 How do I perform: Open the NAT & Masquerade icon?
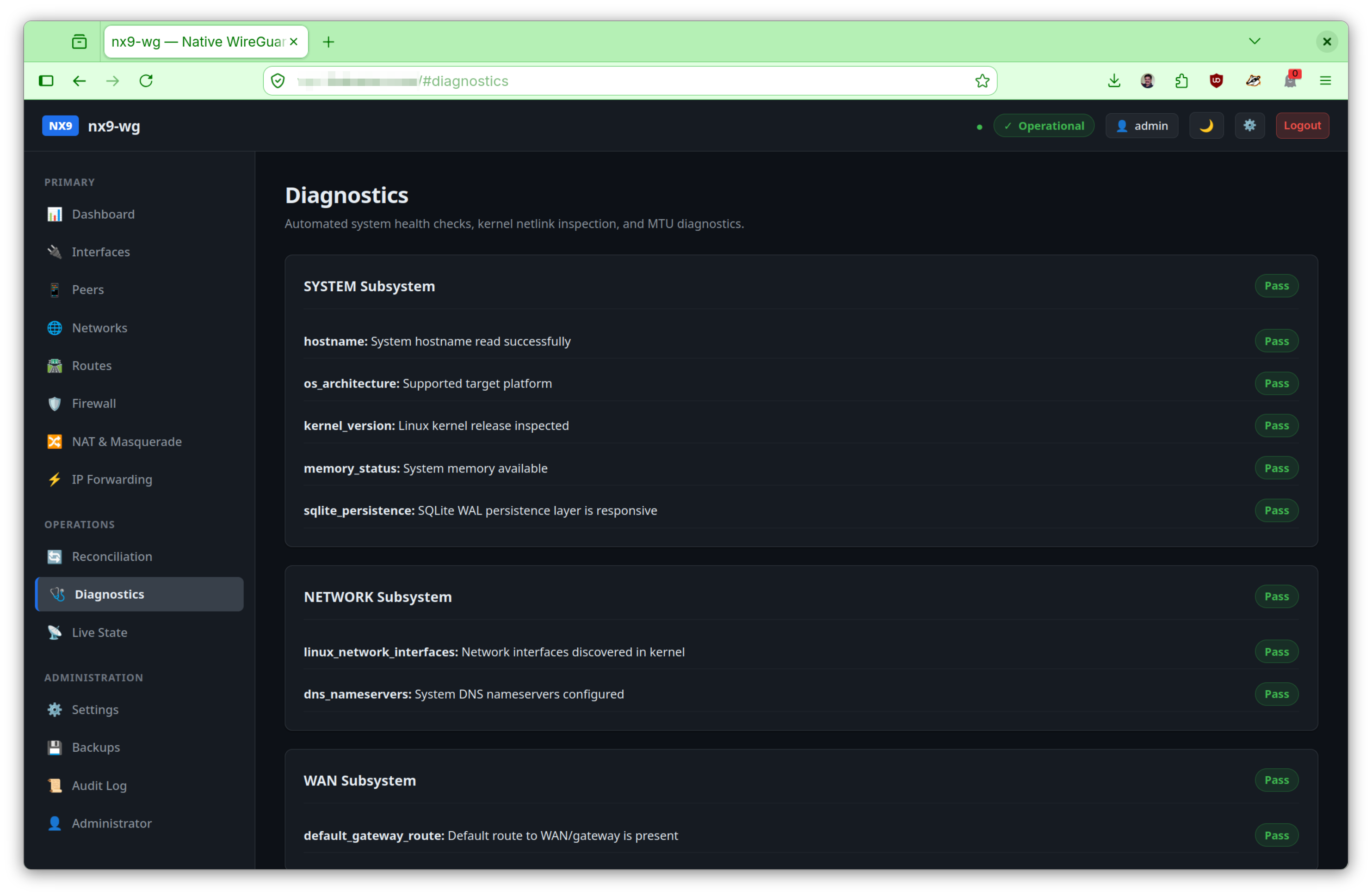tap(55, 442)
